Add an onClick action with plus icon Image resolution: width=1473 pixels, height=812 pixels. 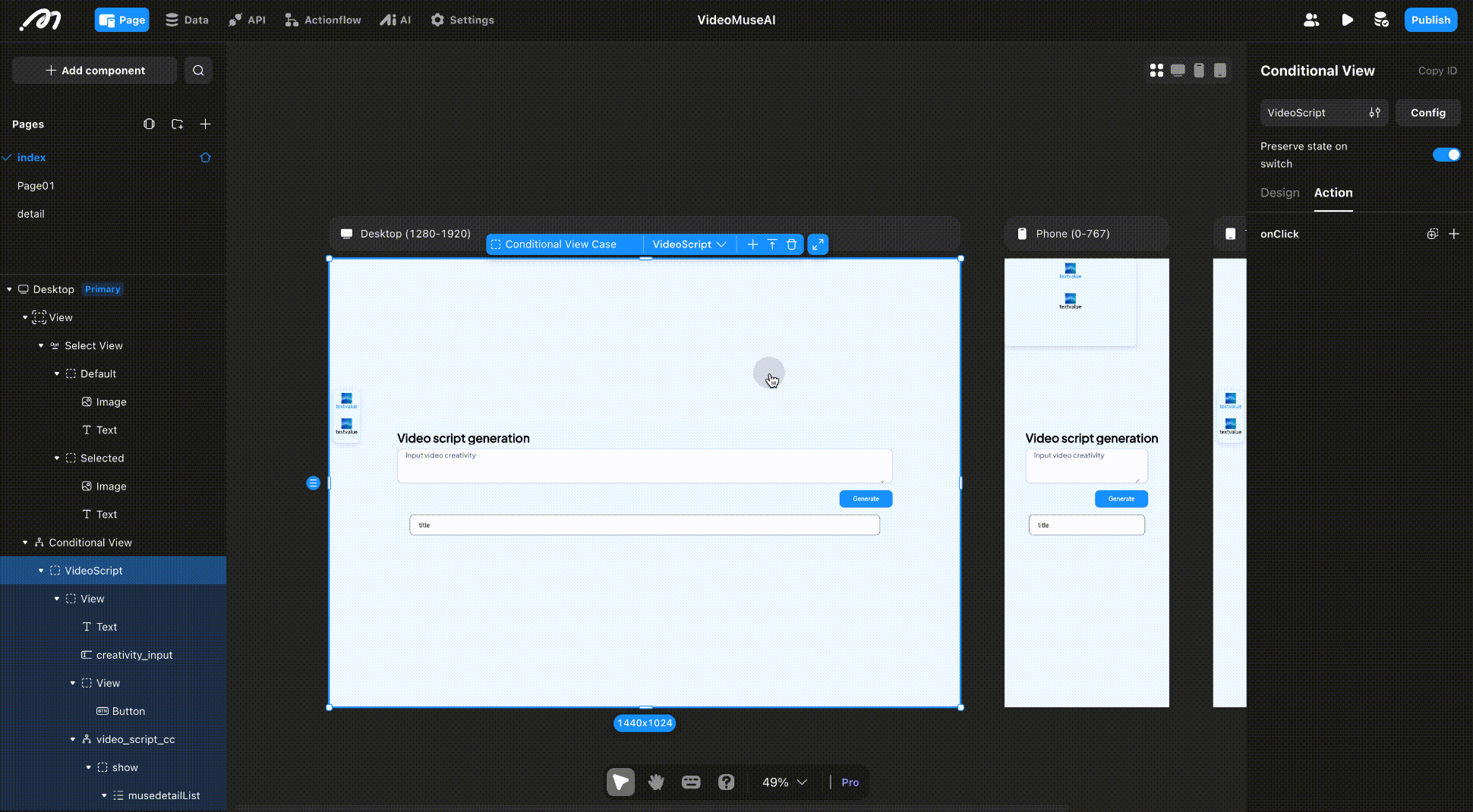[1453, 234]
